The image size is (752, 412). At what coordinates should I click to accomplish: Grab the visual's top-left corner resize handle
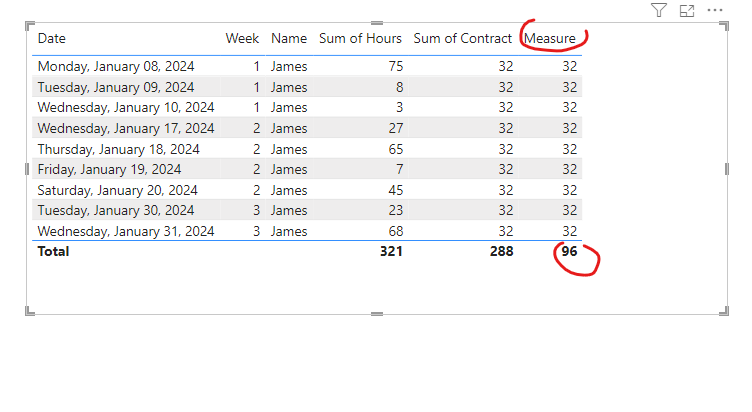tap(29, 25)
